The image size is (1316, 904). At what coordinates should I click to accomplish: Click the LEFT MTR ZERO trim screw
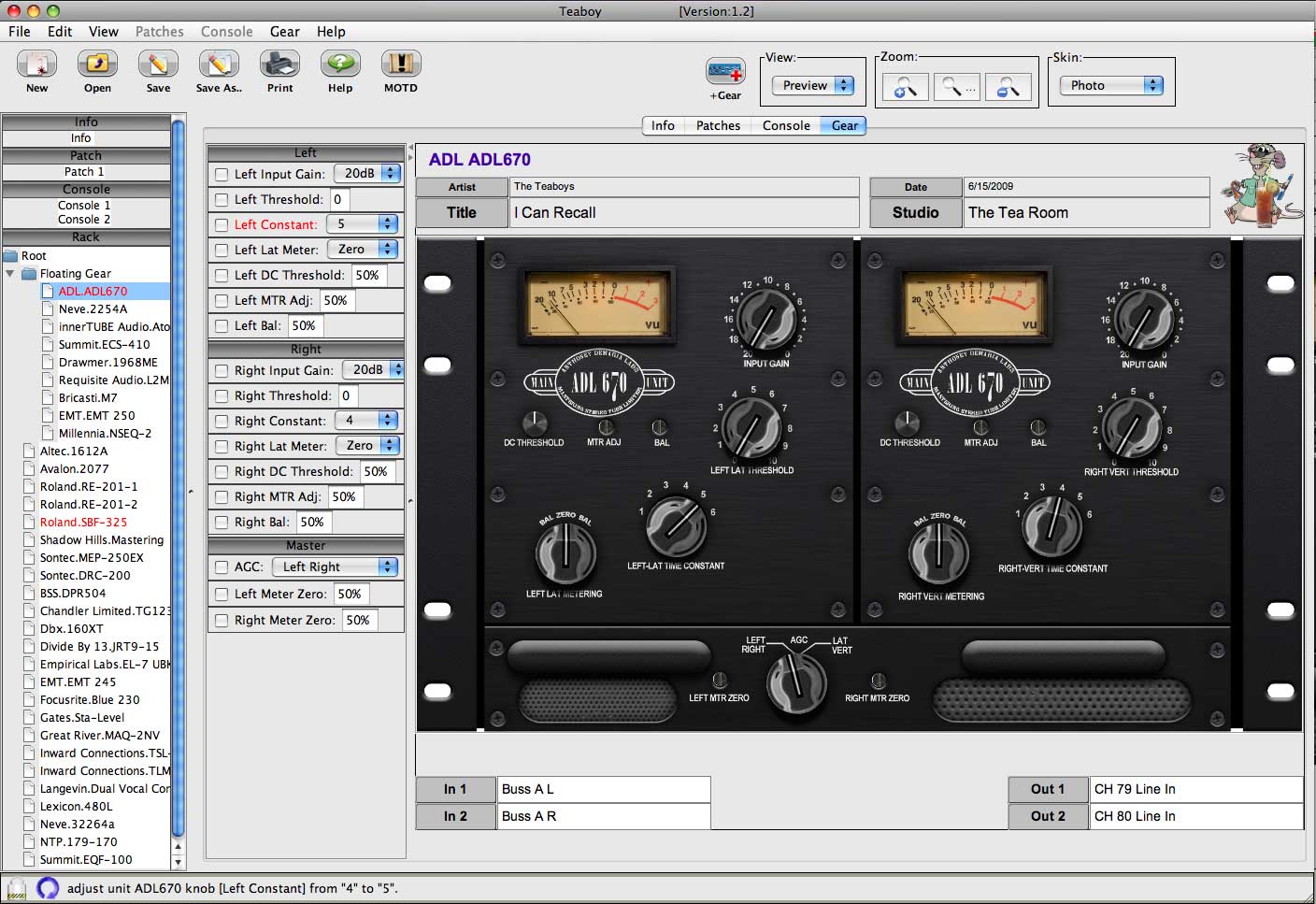click(x=720, y=681)
